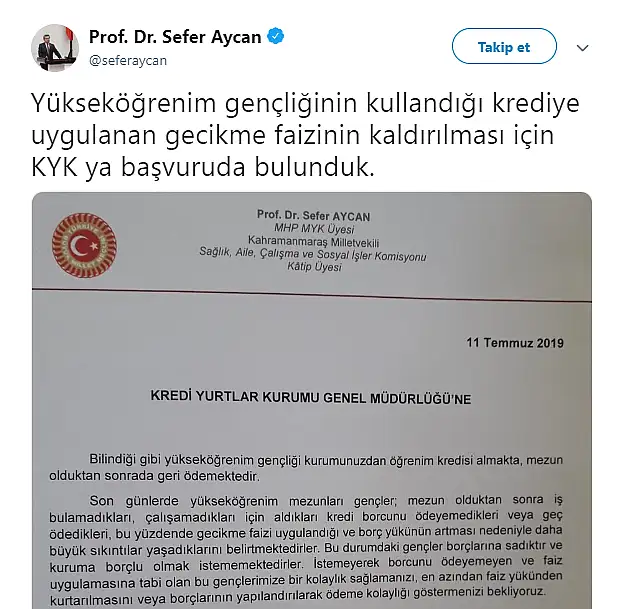Image resolution: width=622 pixels, height=609 pixels.
Task: Visit the @seferaycan handle link
Action: [128, 61]
